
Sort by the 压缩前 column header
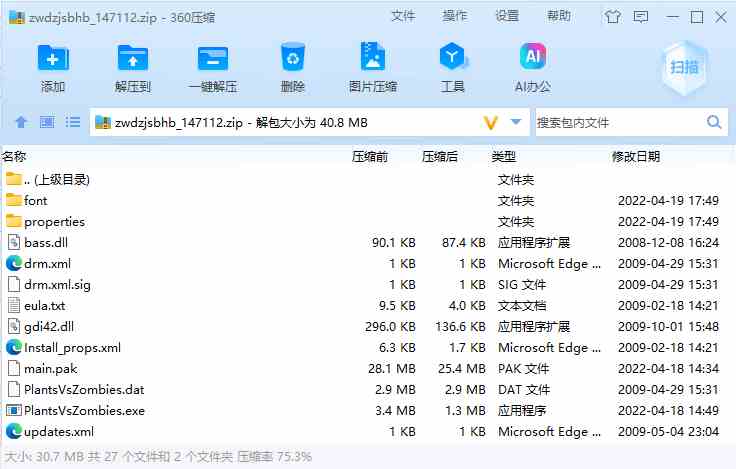point(370,156)
